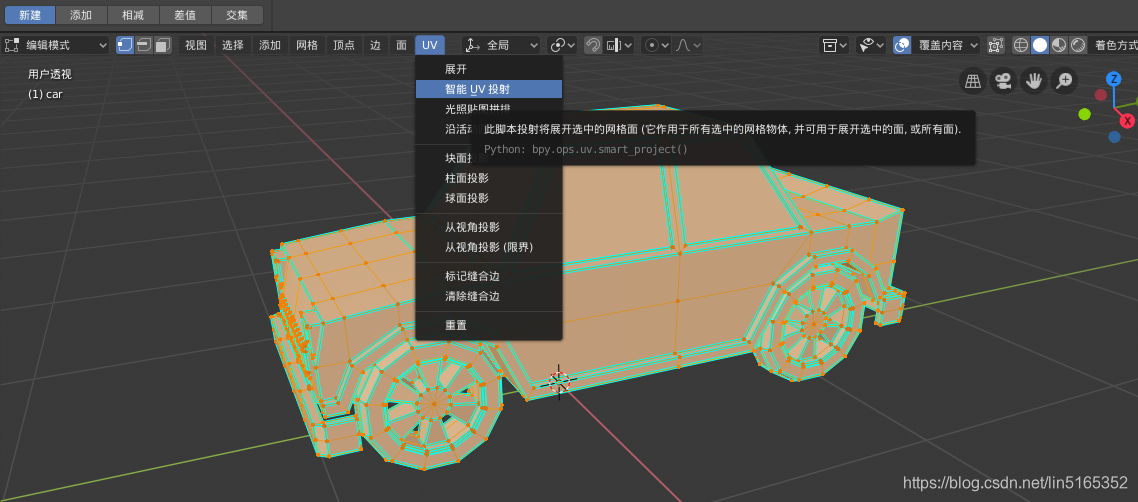Viewport: 1138px width, 502px height.
Task: Open the 添加 header menu
Action: click(270, 45)
